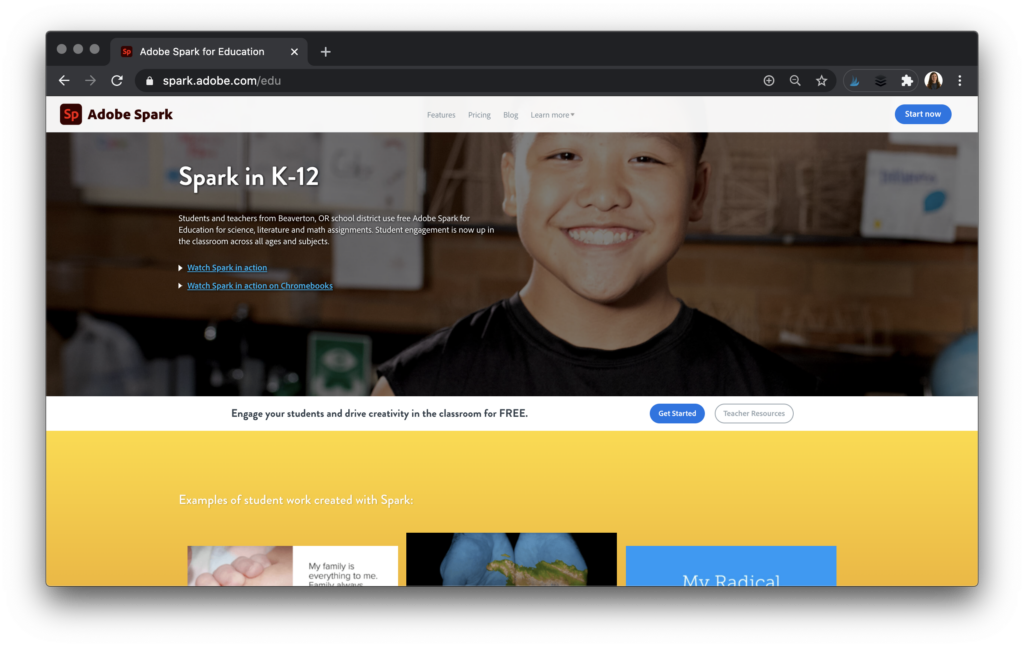Go back using the browser back arrow
This screenshot has width=1024, height=647.
coord(64,81)
